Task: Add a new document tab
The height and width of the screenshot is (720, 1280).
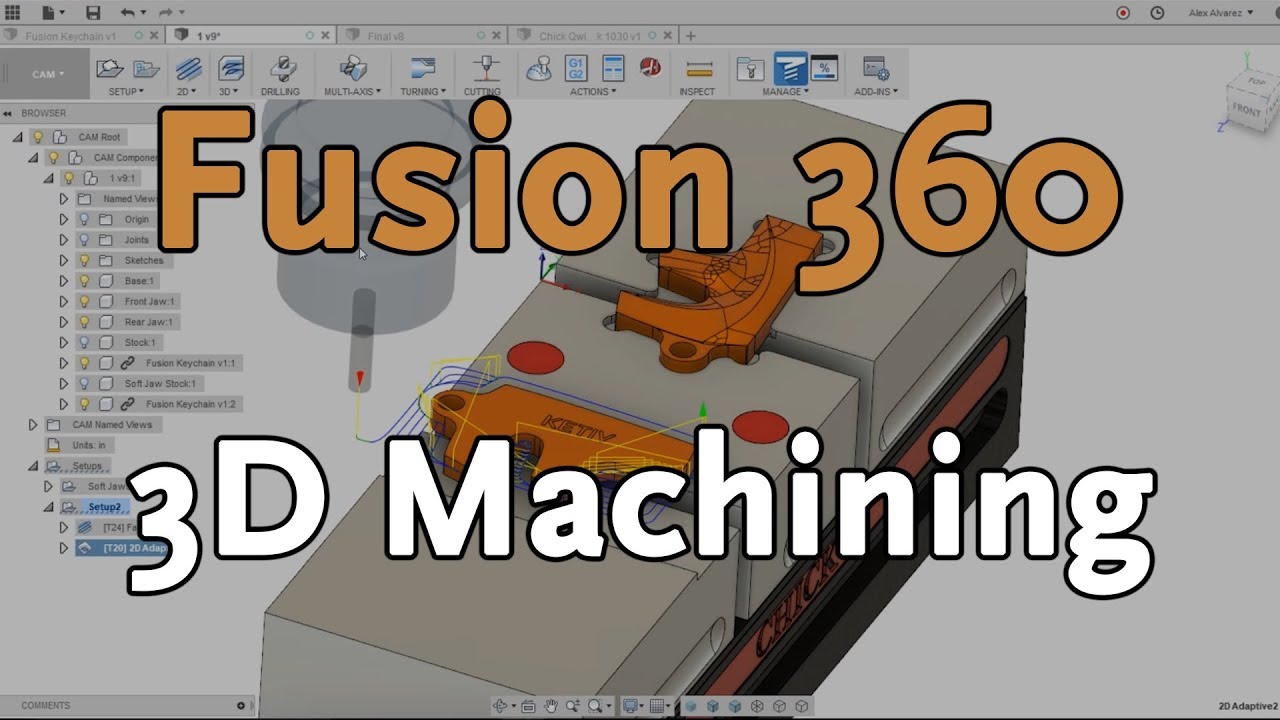Action: [690, 36]
